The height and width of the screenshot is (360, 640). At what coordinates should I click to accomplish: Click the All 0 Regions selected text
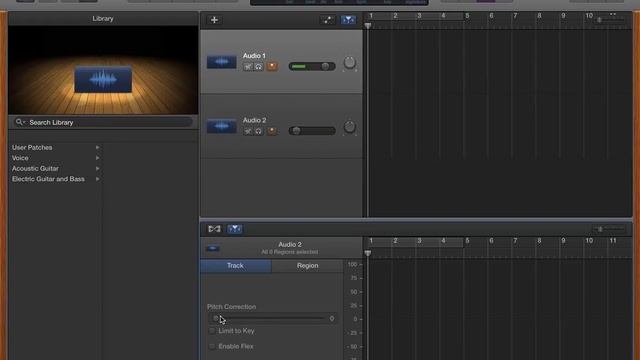290,252
